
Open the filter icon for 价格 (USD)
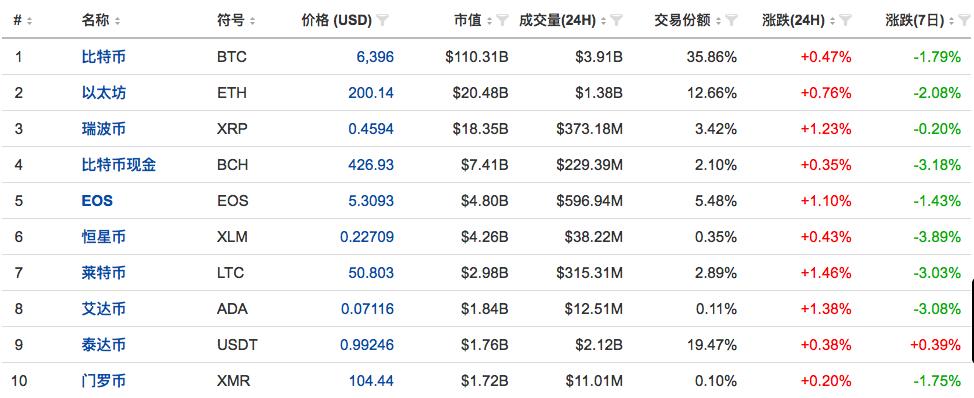[x=383, y=20]
